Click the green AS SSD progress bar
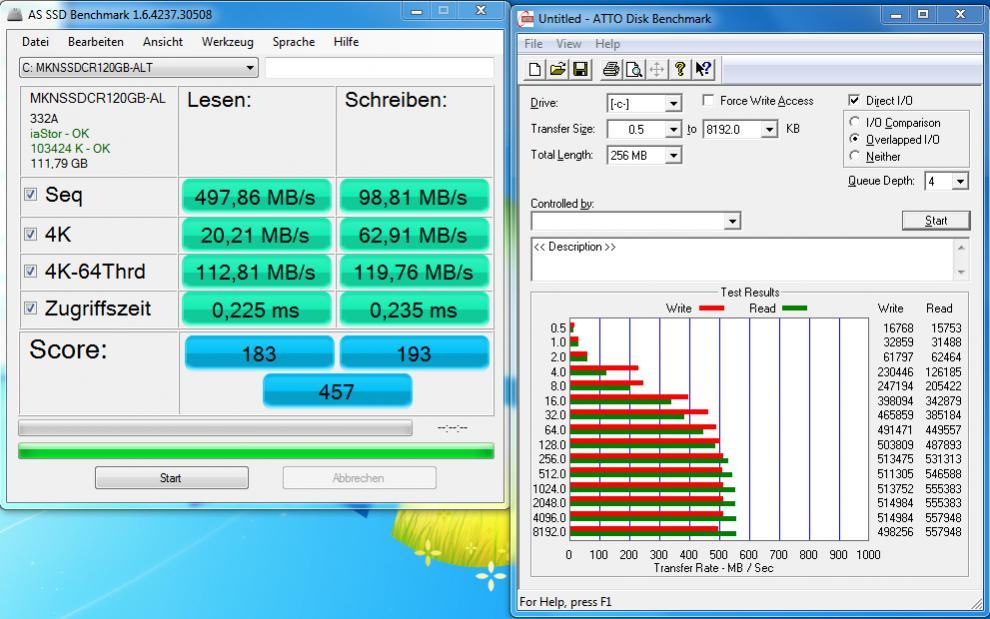Viewport: 990px width, 619px height. (x=256, y=451)
